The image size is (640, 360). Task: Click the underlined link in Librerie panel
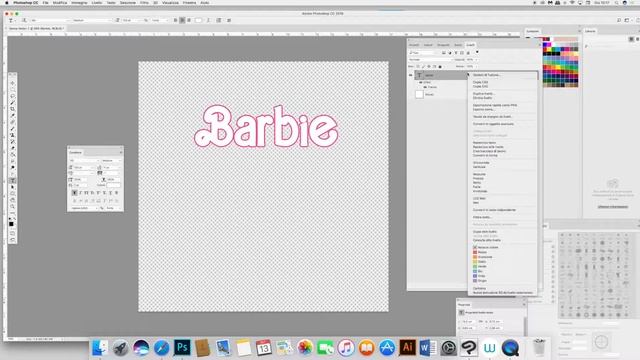click(x=613, y=207)
